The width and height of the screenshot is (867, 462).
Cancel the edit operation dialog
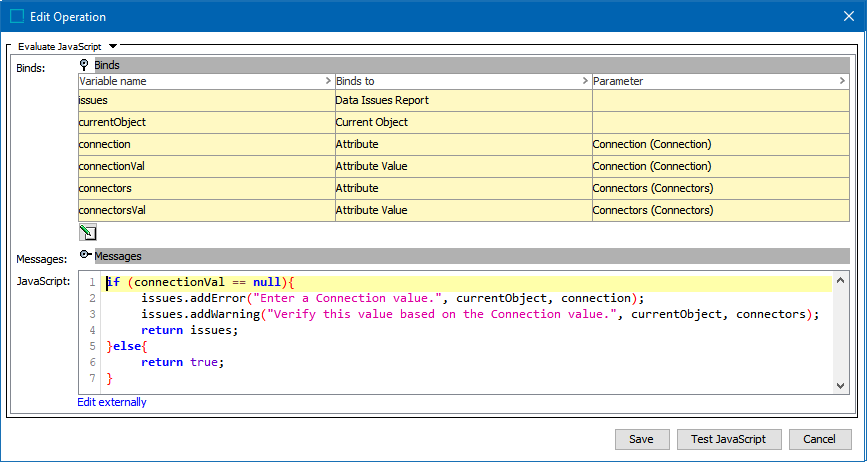[x=820, y=439]
